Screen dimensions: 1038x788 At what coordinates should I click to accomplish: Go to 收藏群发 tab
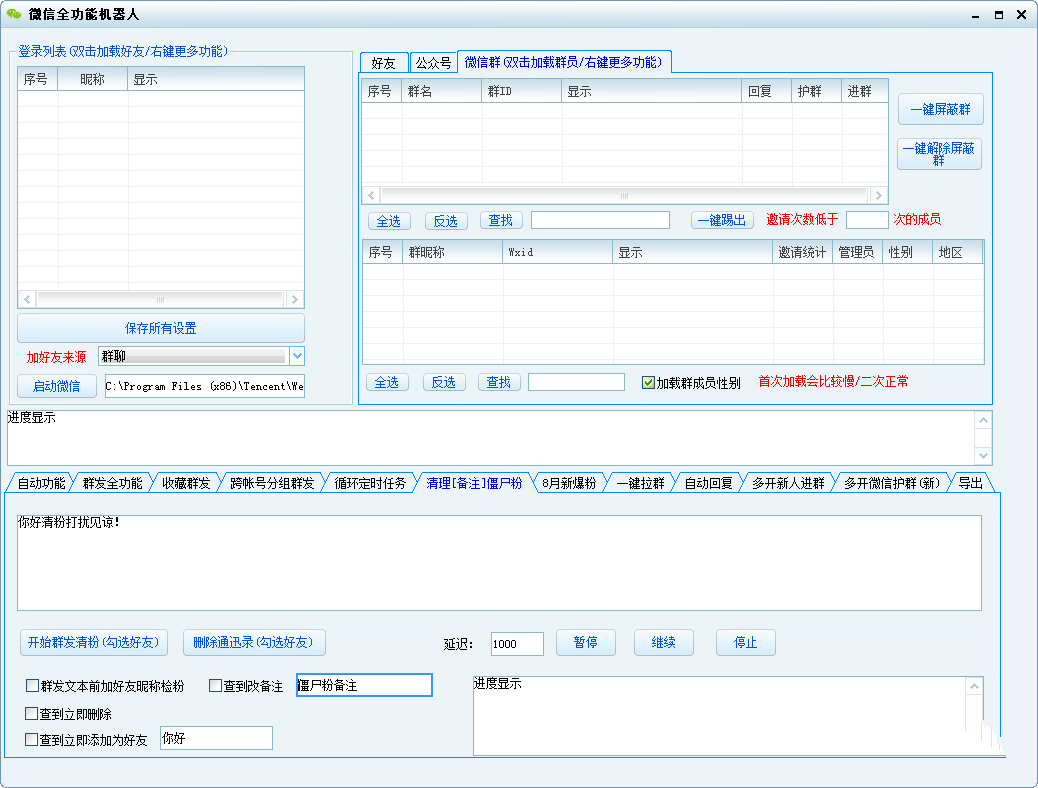186,483
